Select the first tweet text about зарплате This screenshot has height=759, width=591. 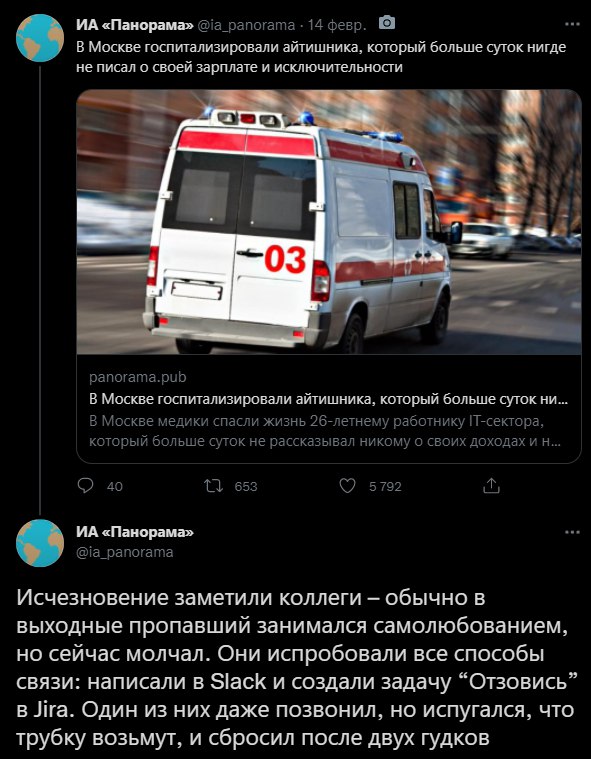(x=321, y=57)
